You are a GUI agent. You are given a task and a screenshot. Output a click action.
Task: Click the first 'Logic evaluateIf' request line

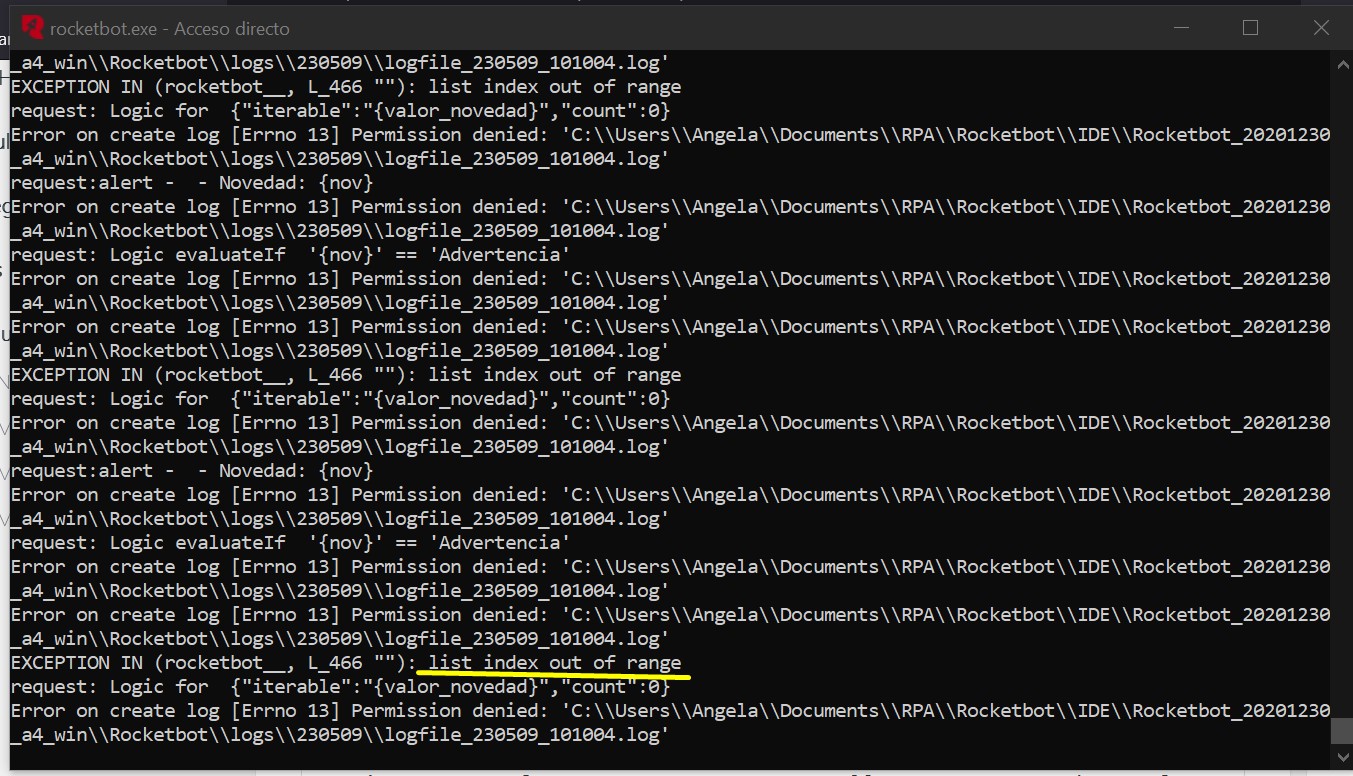coord(290,255)
